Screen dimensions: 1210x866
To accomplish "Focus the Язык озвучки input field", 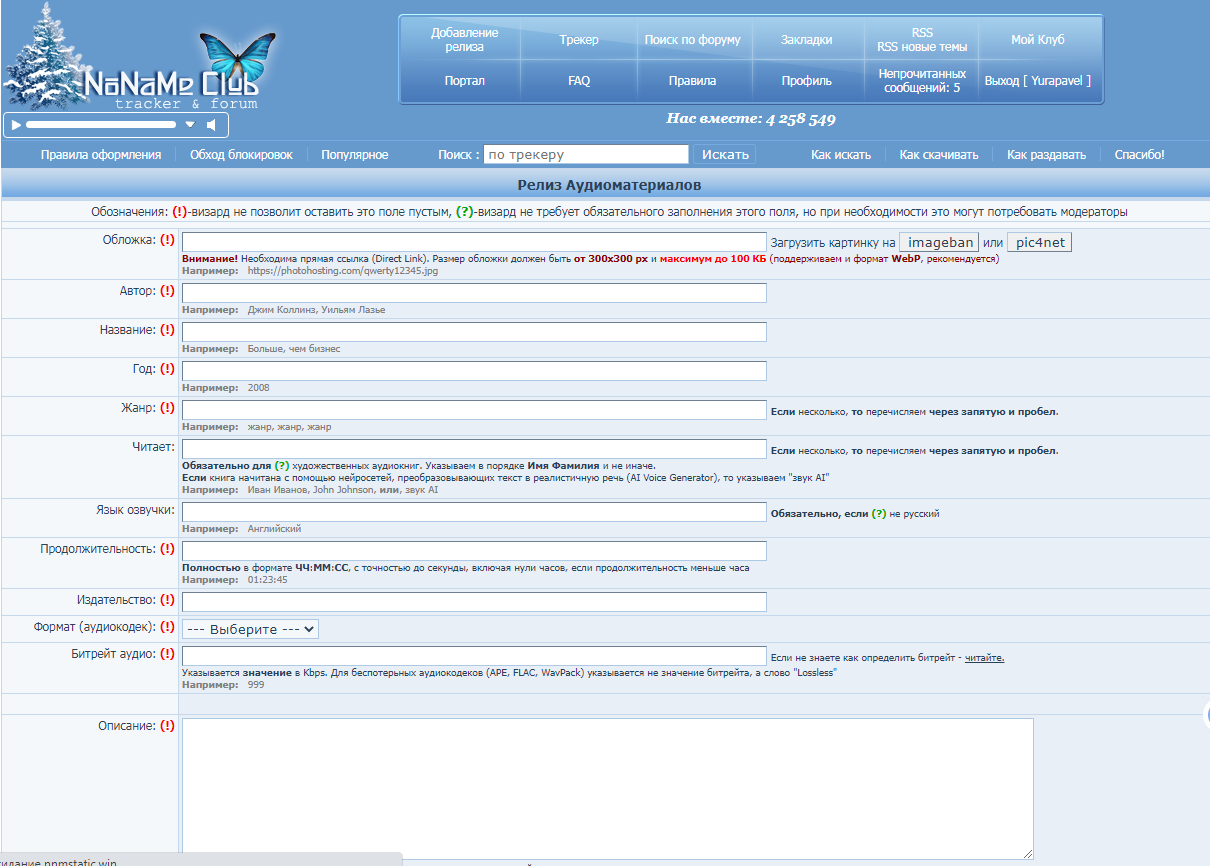I will pos(474,512).
